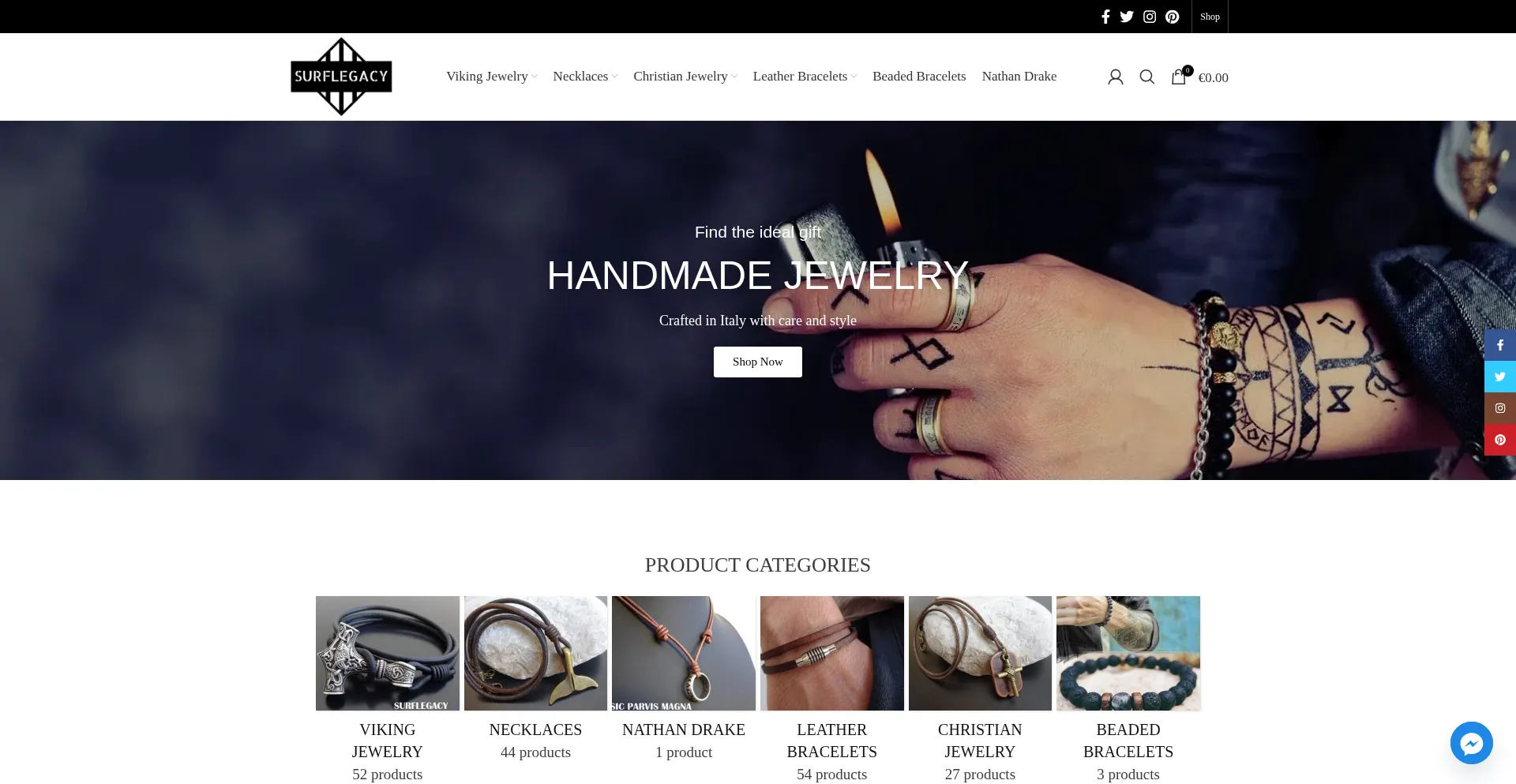Open the shopping cart showing €0.00
This screenshot has width=1516, height=784.
coord(1199,77)
